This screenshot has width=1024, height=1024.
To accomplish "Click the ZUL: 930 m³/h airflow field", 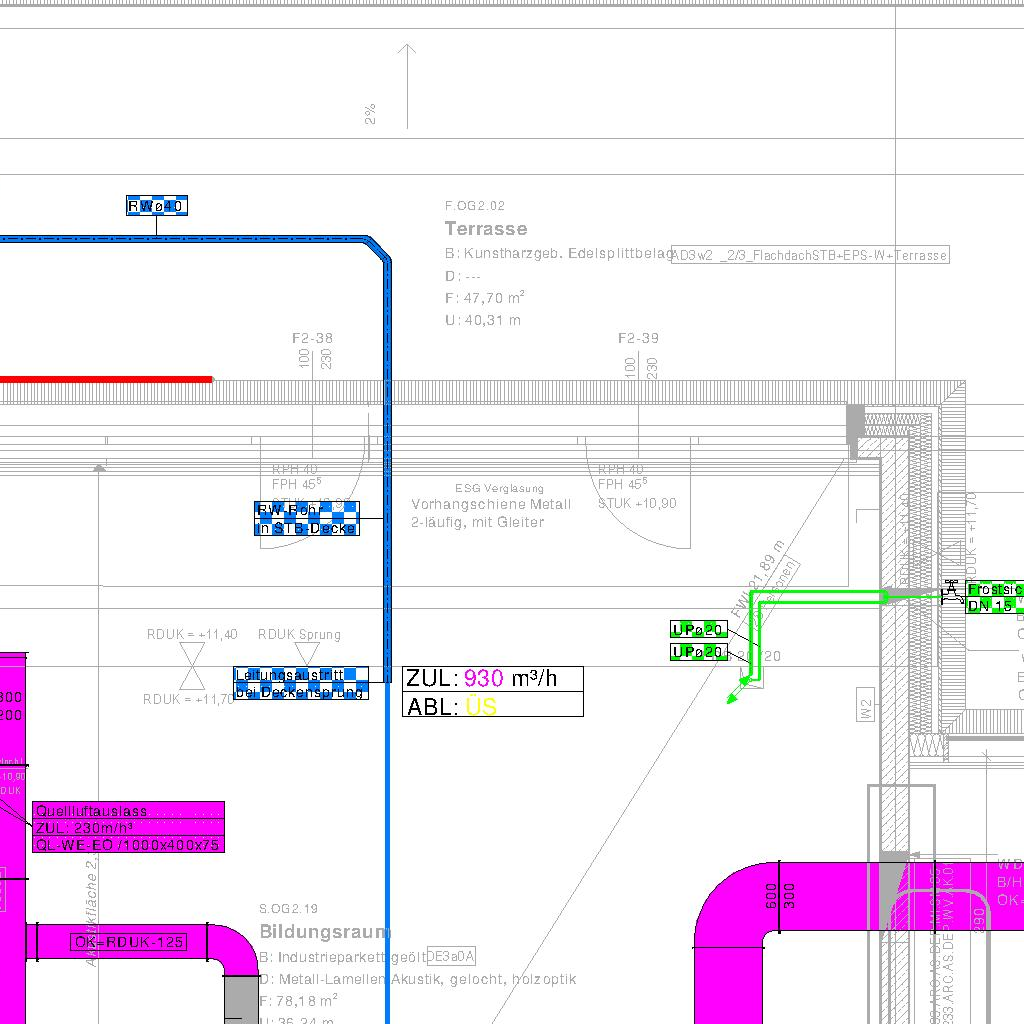I will (x=492, y=678).
